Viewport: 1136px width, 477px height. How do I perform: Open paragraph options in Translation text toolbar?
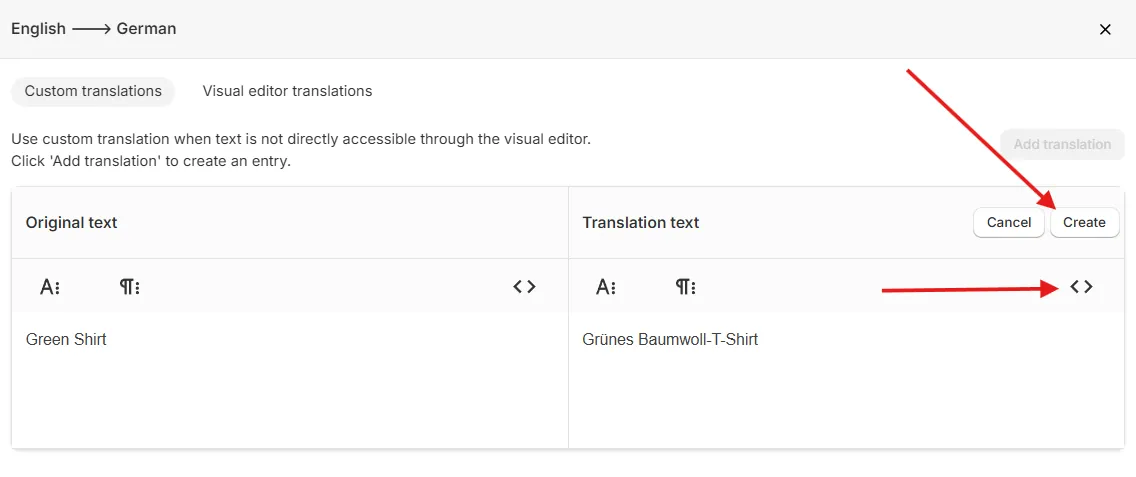686,287
